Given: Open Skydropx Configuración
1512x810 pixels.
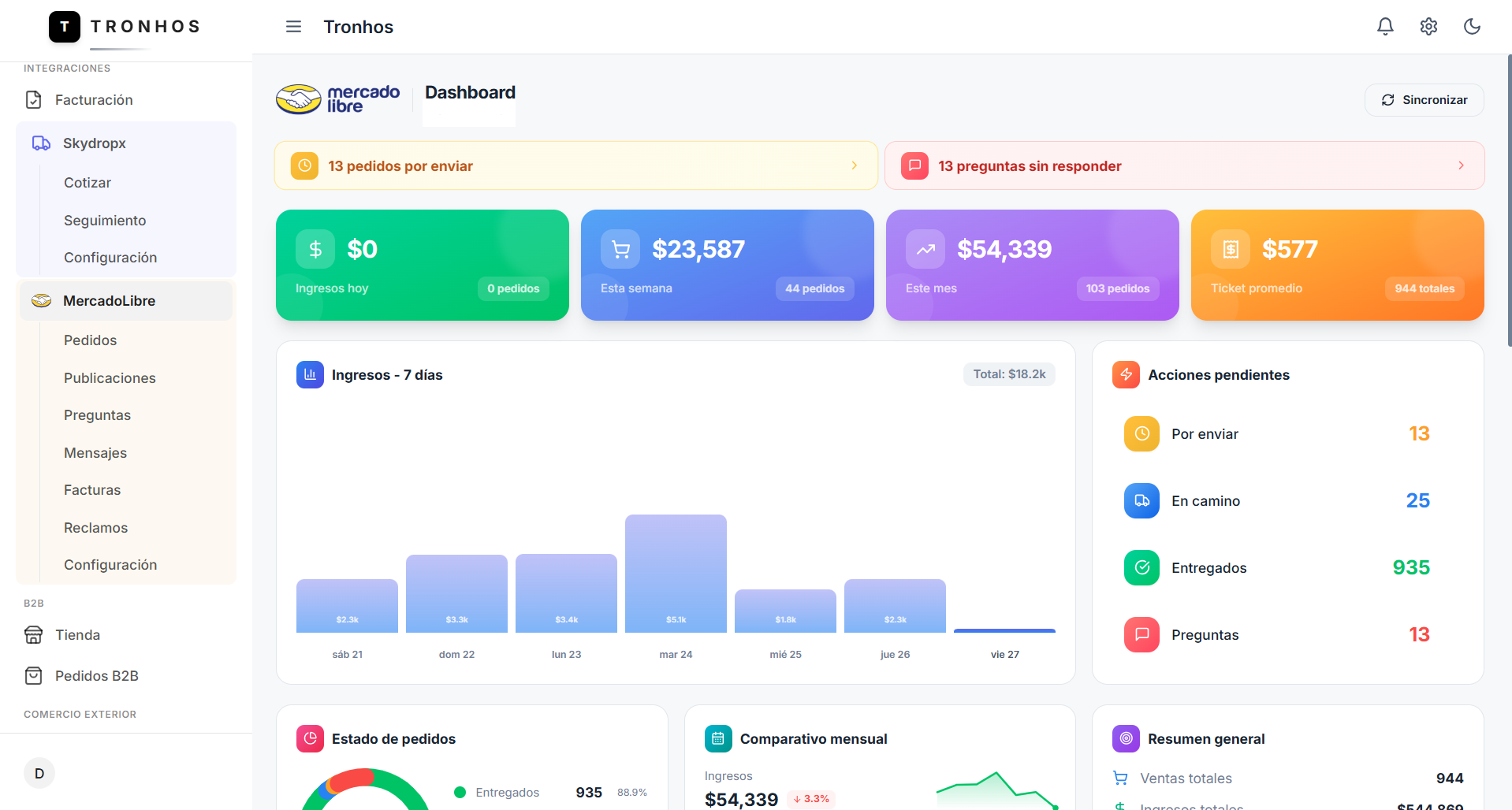Looking at the screenshot, I should tap(110, 258).
